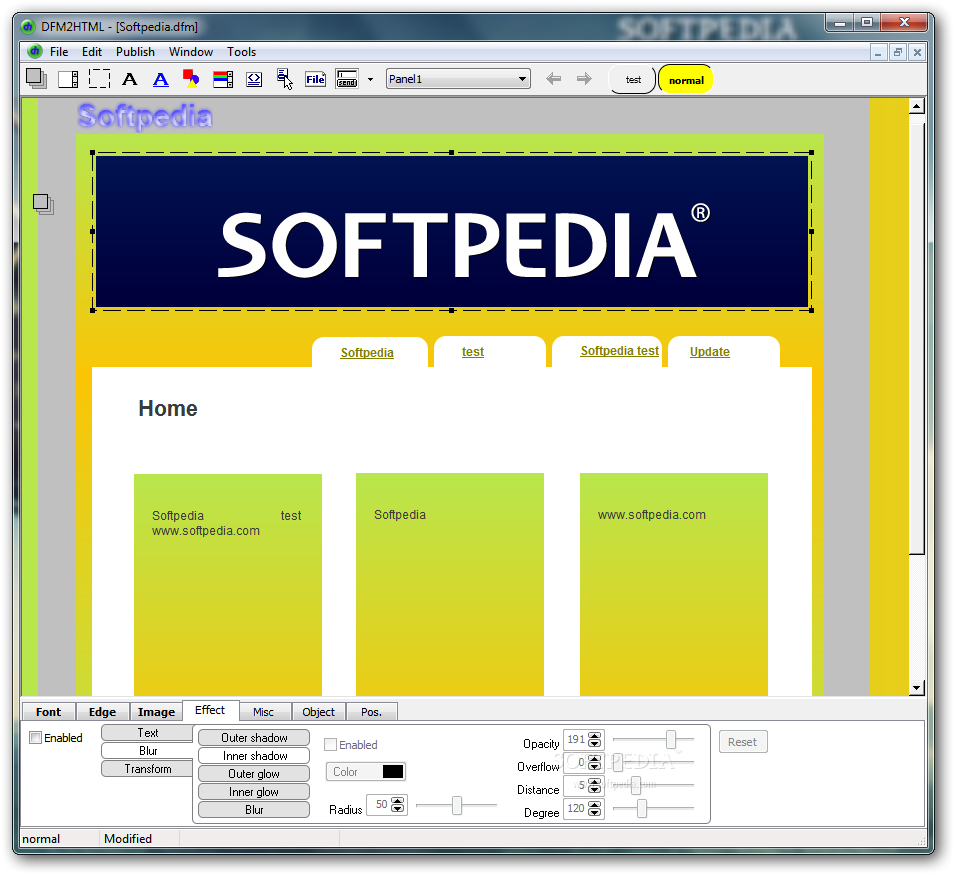955x875 pixels.
Task: Toggle the Enabled checkbox above the Color button
Action: coord(331,745)
